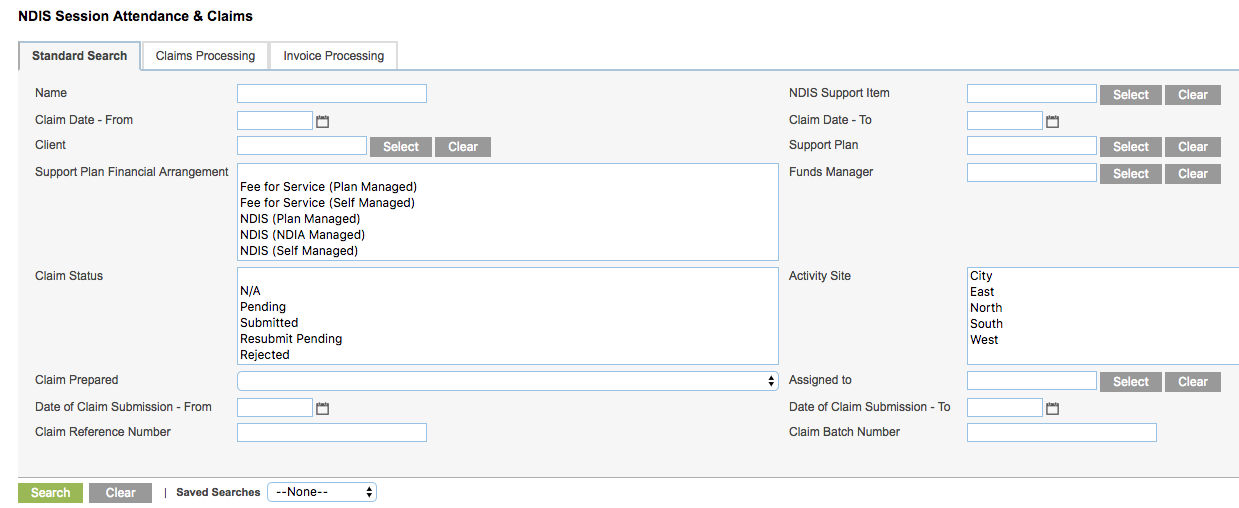Run the green Search button
The width and height of the screenshot is (1239, 508).
(51, 493)
